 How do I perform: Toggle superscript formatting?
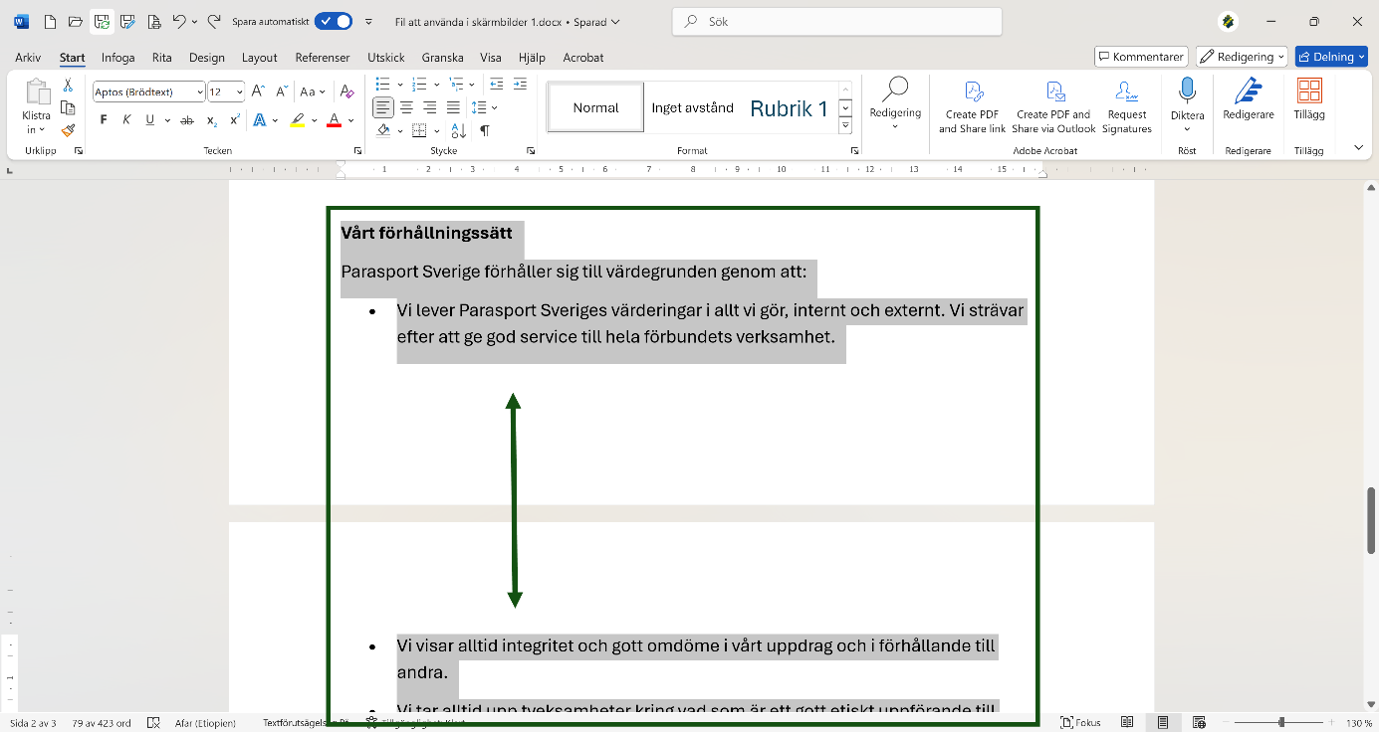234,120
